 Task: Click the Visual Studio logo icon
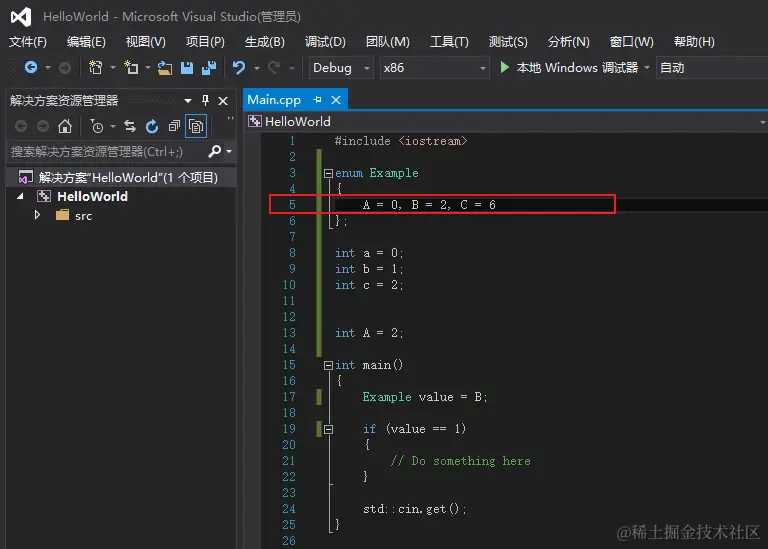(21, 17)
